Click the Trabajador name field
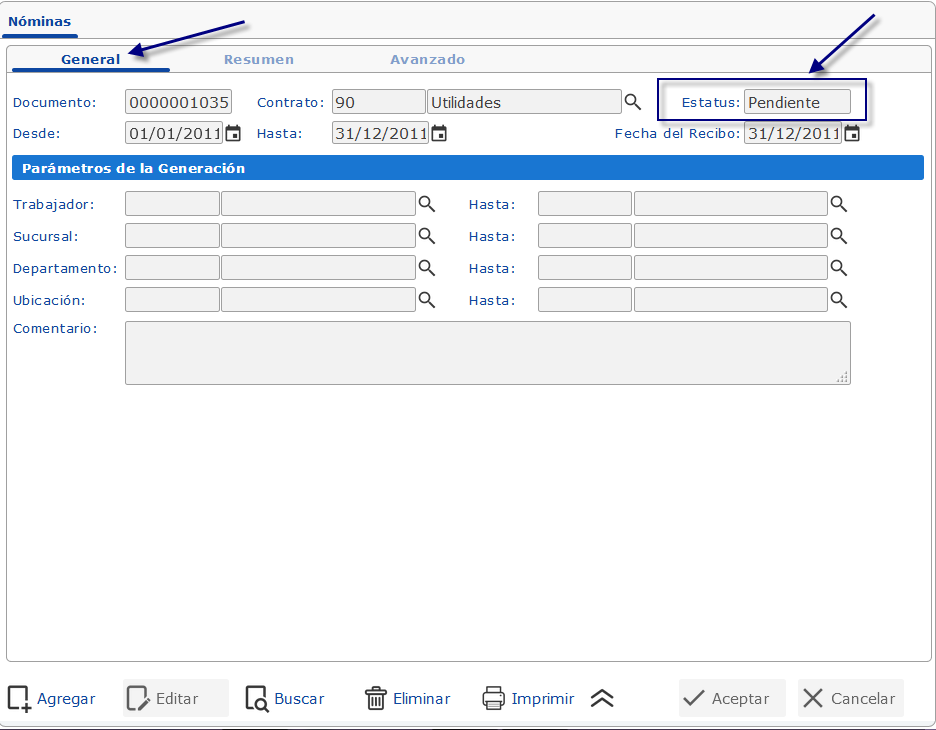The image size is (936, 730). click(318, 204)
